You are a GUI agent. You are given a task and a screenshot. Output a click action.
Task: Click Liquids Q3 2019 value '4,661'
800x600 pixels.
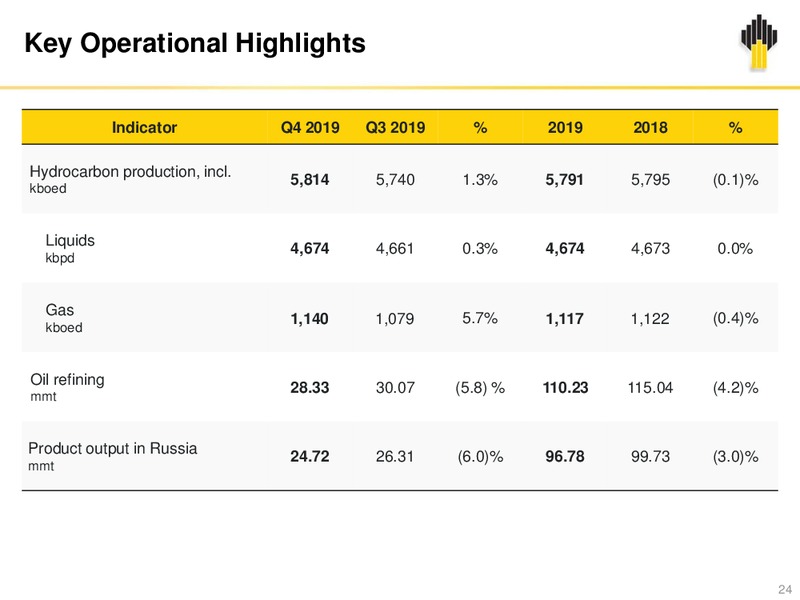[395, 248]
